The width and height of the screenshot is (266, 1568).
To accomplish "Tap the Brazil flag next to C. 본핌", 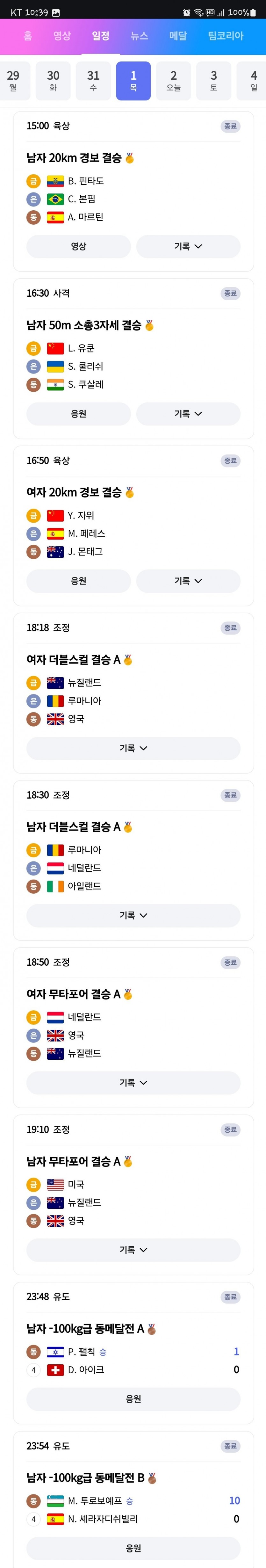I will pyautogui.click(x=55, y=199).
